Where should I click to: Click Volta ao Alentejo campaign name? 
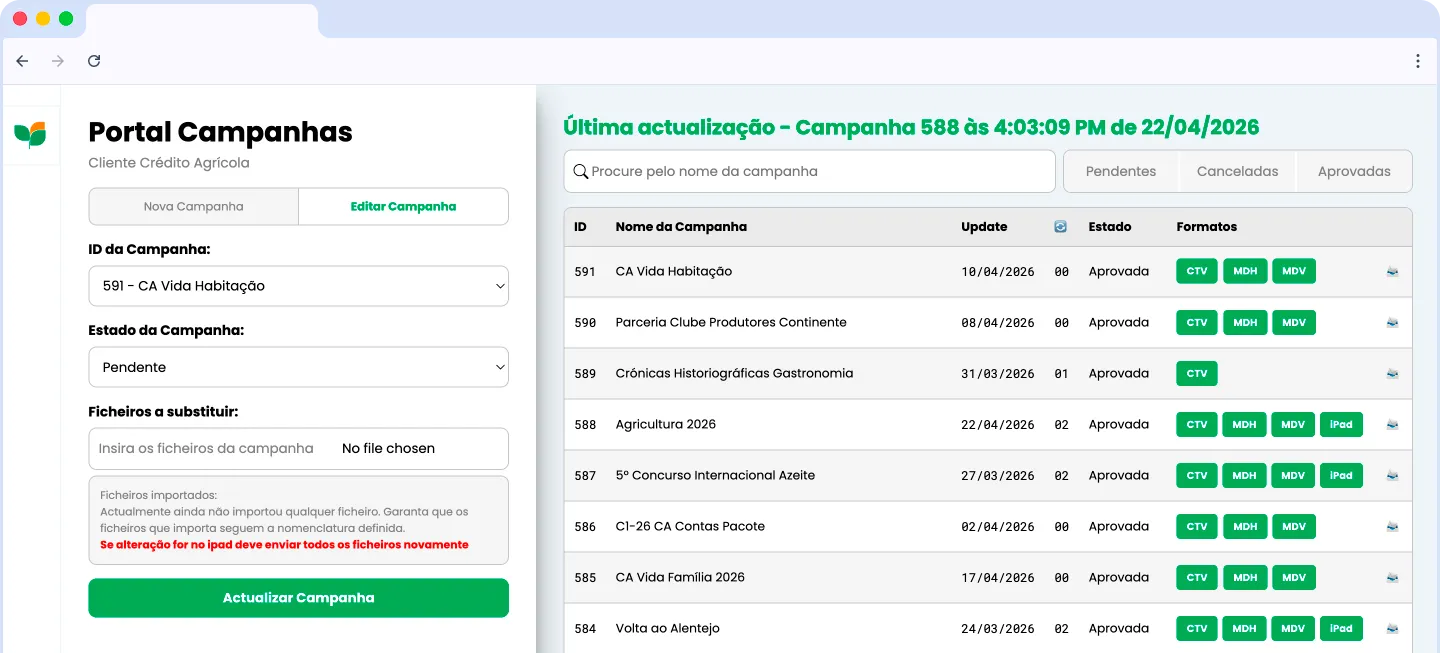coord(668,629)
